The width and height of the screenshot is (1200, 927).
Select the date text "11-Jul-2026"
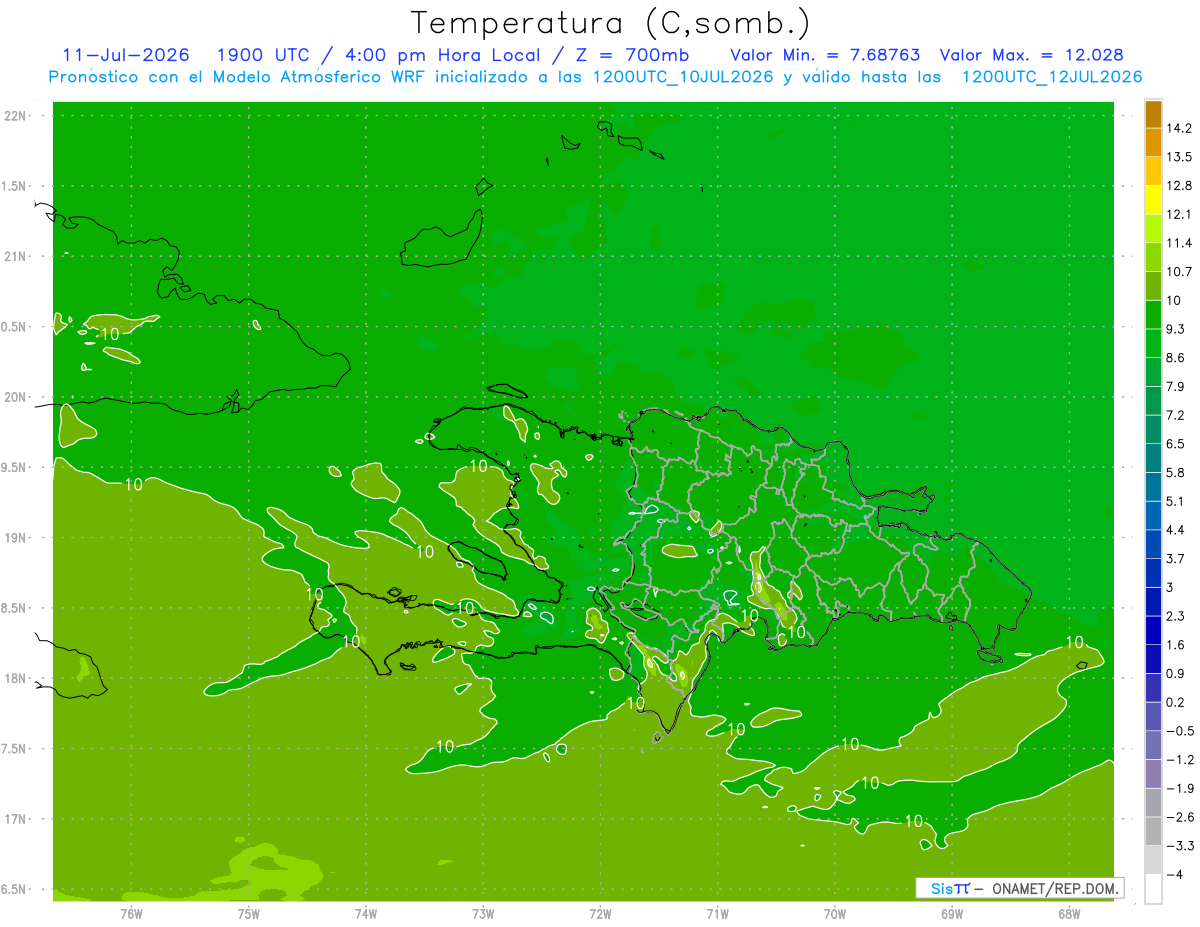125,55
